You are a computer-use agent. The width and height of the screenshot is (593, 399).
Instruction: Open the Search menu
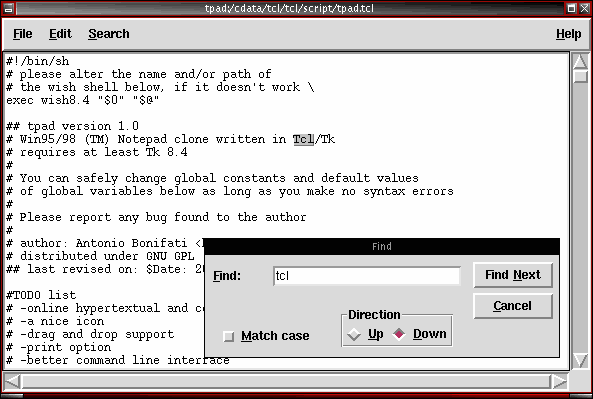(109, 34)
